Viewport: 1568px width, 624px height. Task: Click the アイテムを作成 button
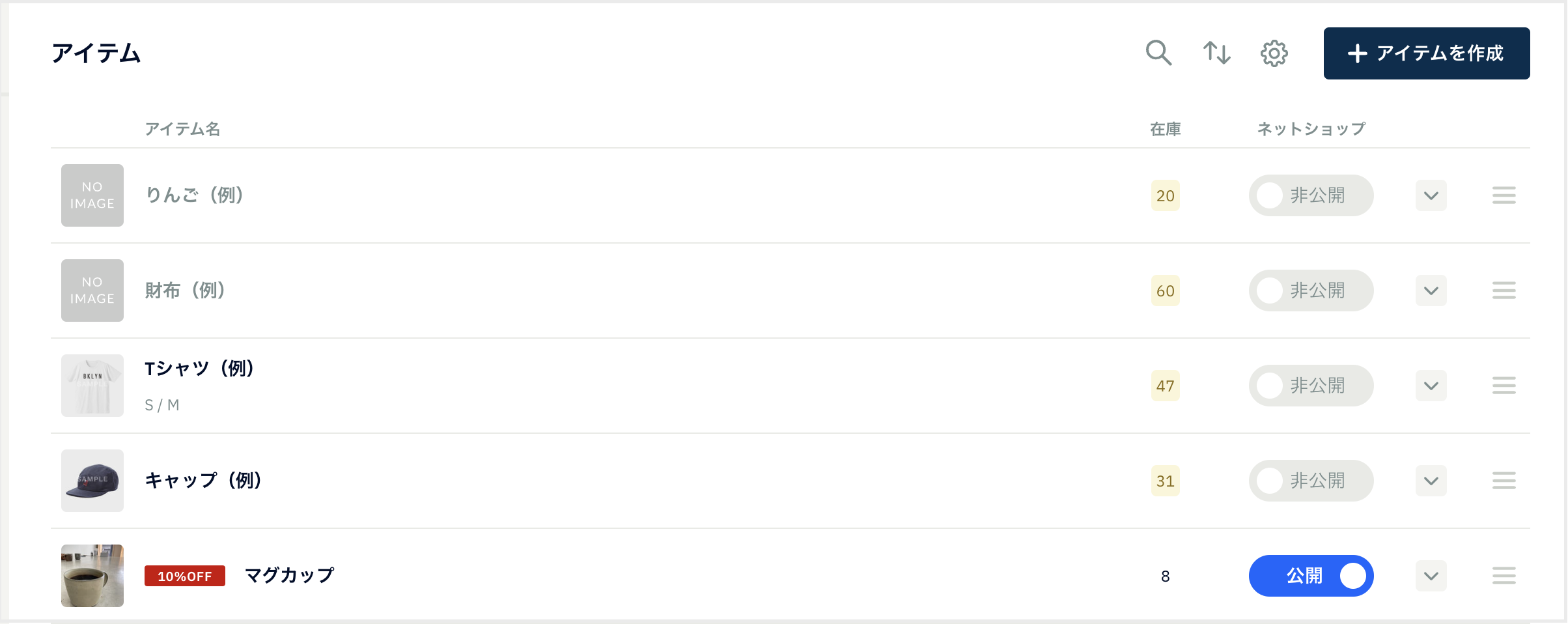pyautogui.click(x=1426, y=53)
